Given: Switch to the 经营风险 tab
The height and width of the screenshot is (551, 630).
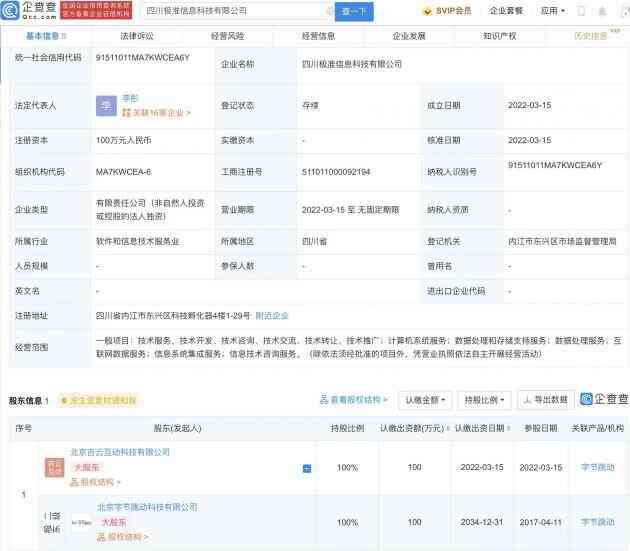Looking at the screenshot, I should [228, 36].
